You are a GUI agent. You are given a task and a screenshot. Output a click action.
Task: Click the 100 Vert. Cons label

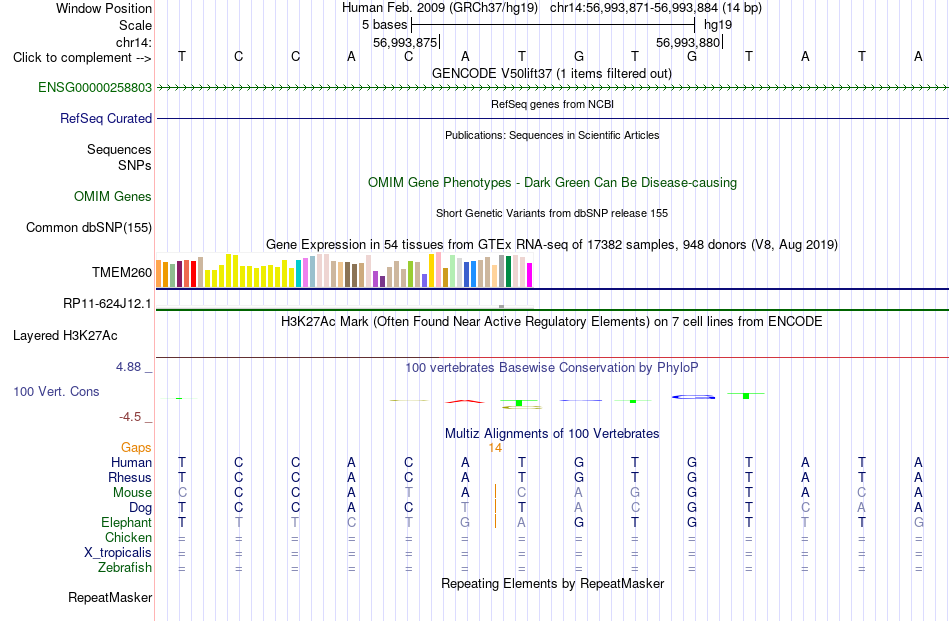[x=56, y=391]
